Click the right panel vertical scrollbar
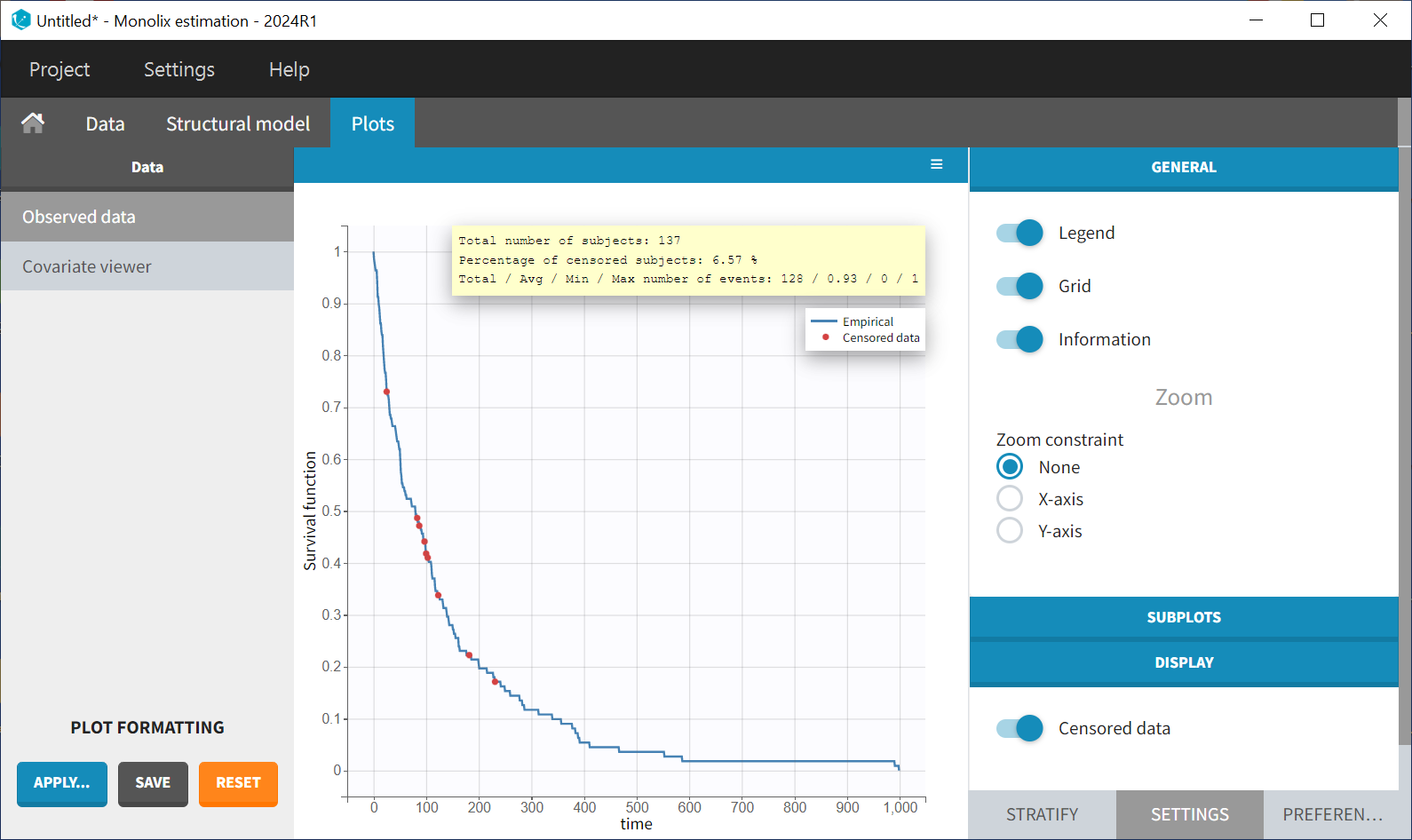The height and width of the screenshot is (840, 1412). coord(1404,444)
